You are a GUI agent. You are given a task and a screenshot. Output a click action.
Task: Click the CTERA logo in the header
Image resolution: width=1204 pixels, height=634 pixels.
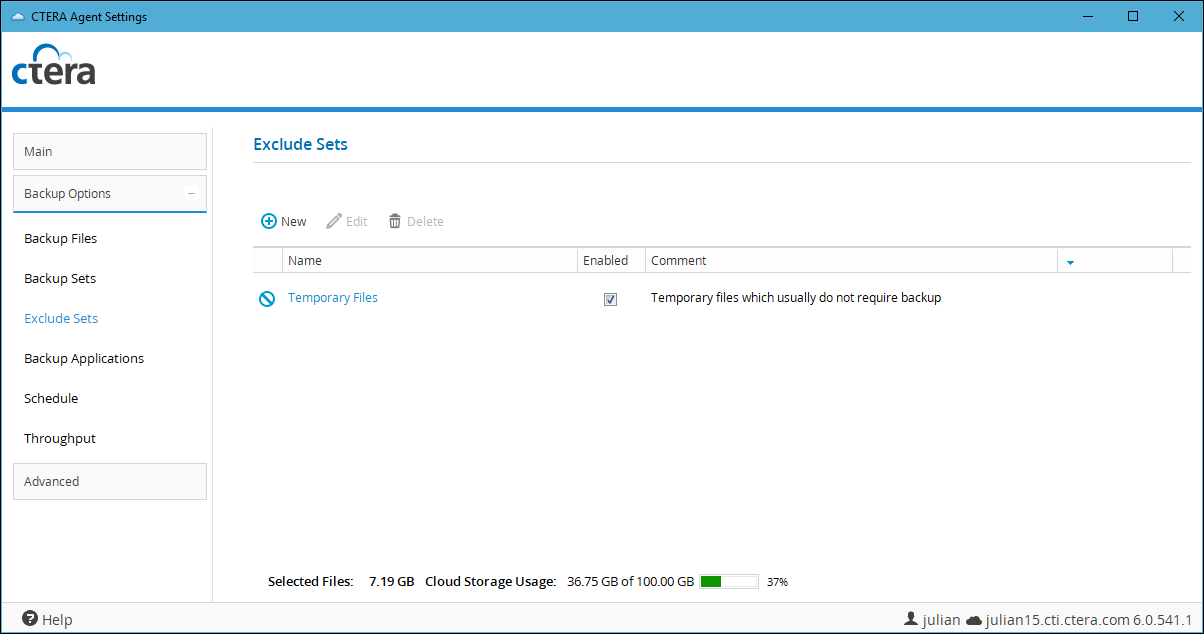point(54,65)
